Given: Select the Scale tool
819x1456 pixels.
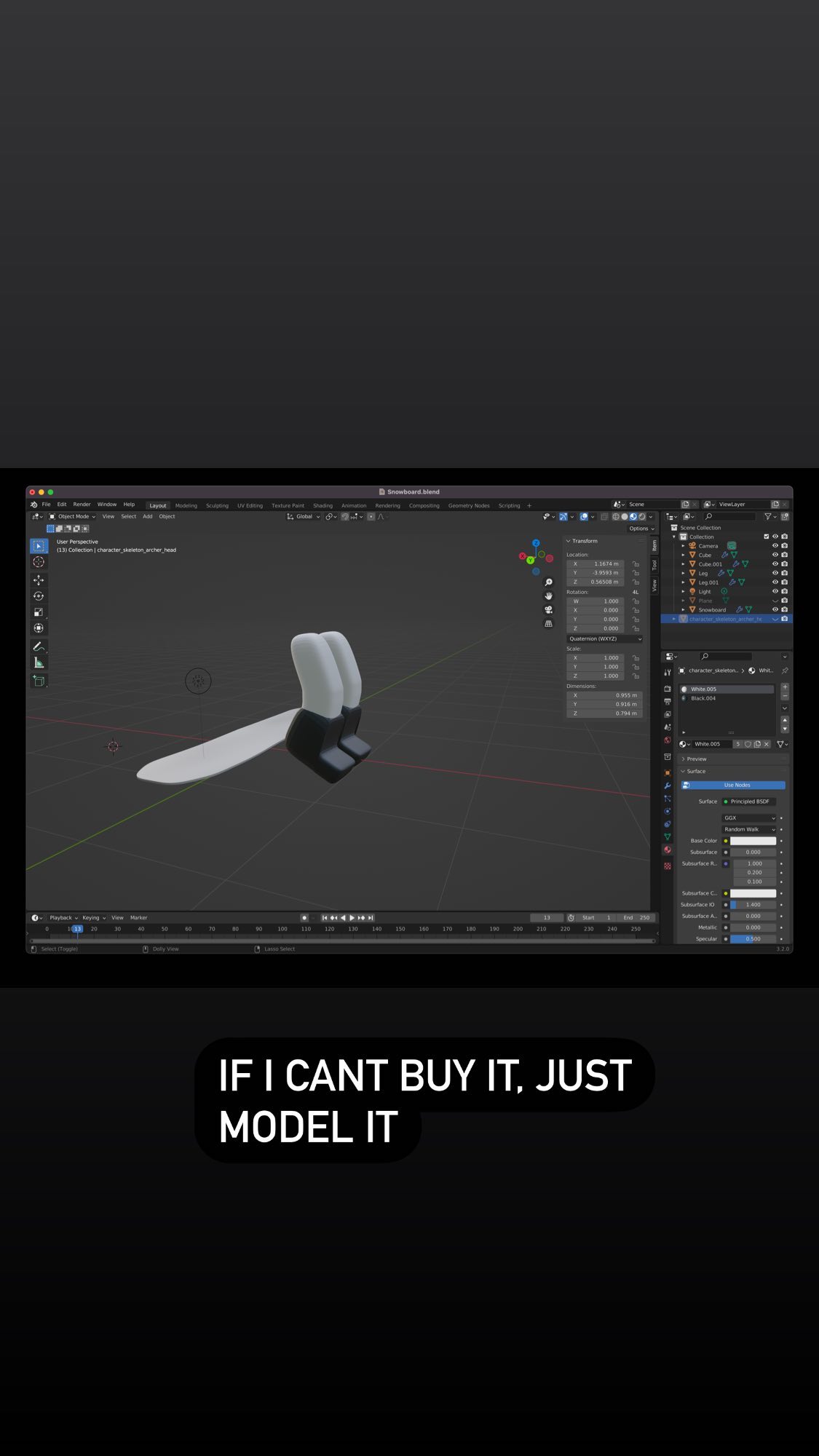Looking at the screenshot, I should click(39, 612).
